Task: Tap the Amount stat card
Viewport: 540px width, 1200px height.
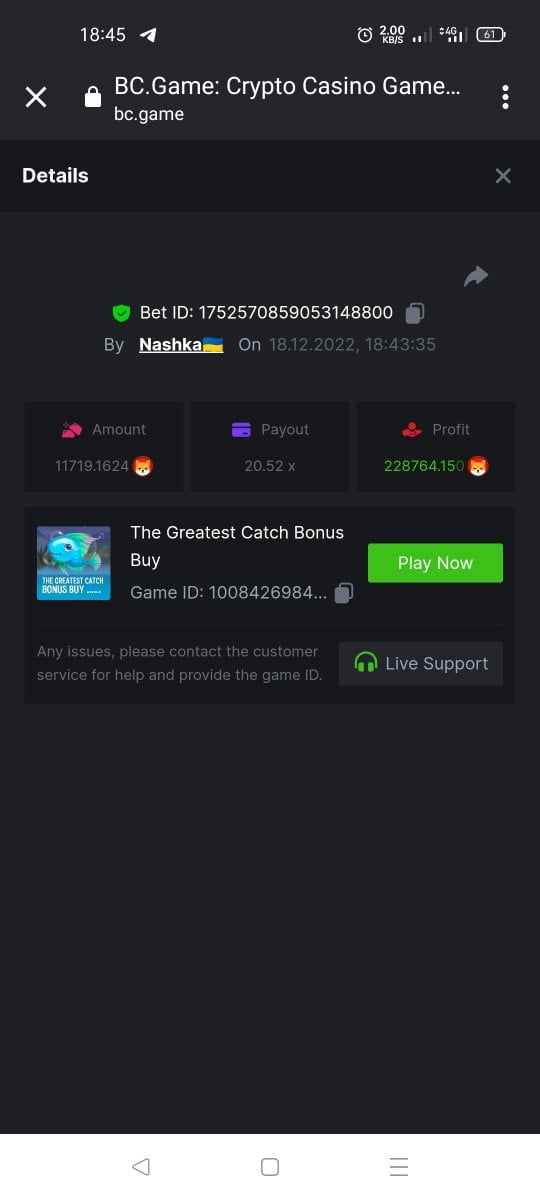Action: pyautogui.click(x=104, y=447)
